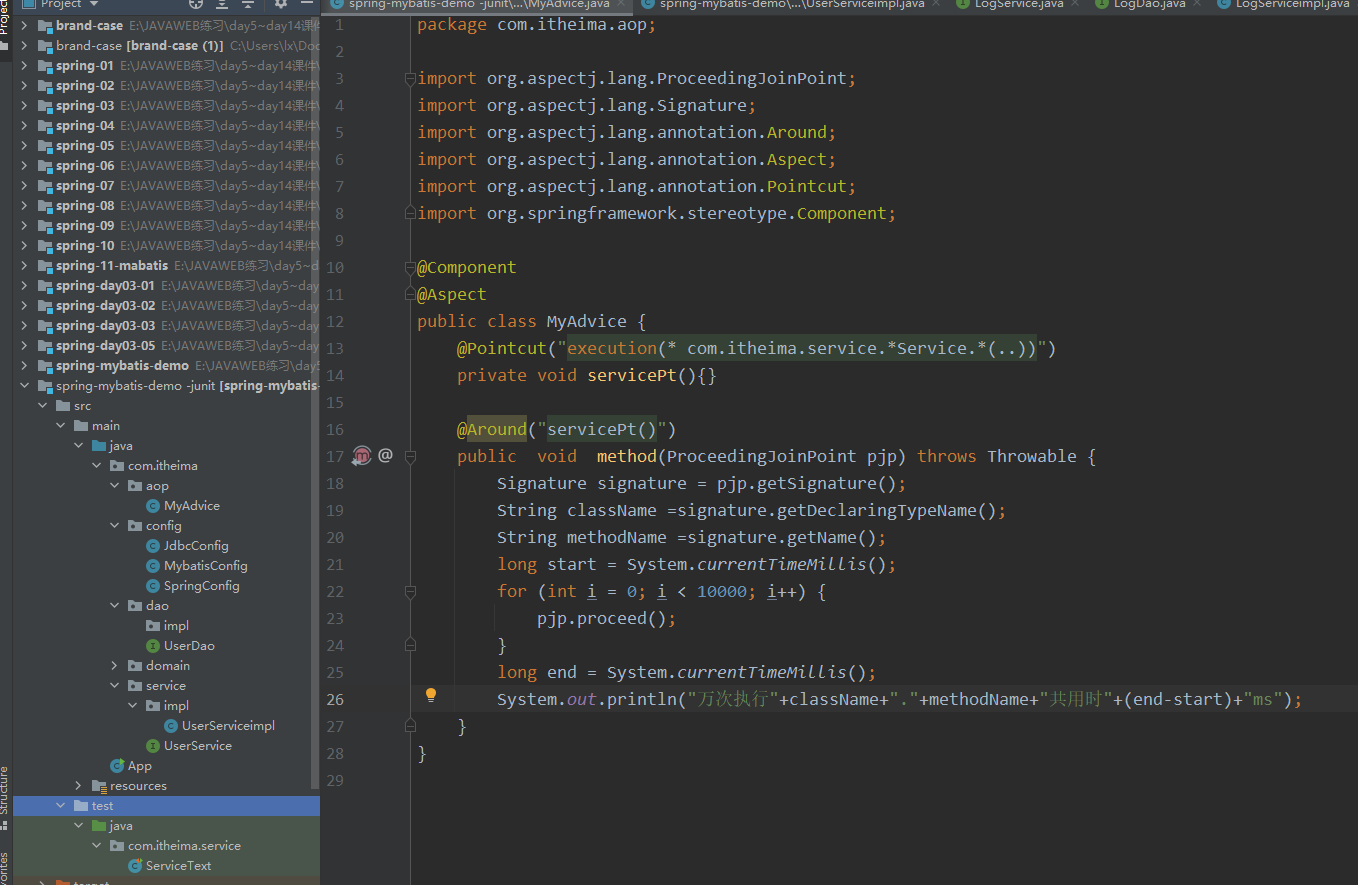Click the UserDao interface icon

click(153, 646)
